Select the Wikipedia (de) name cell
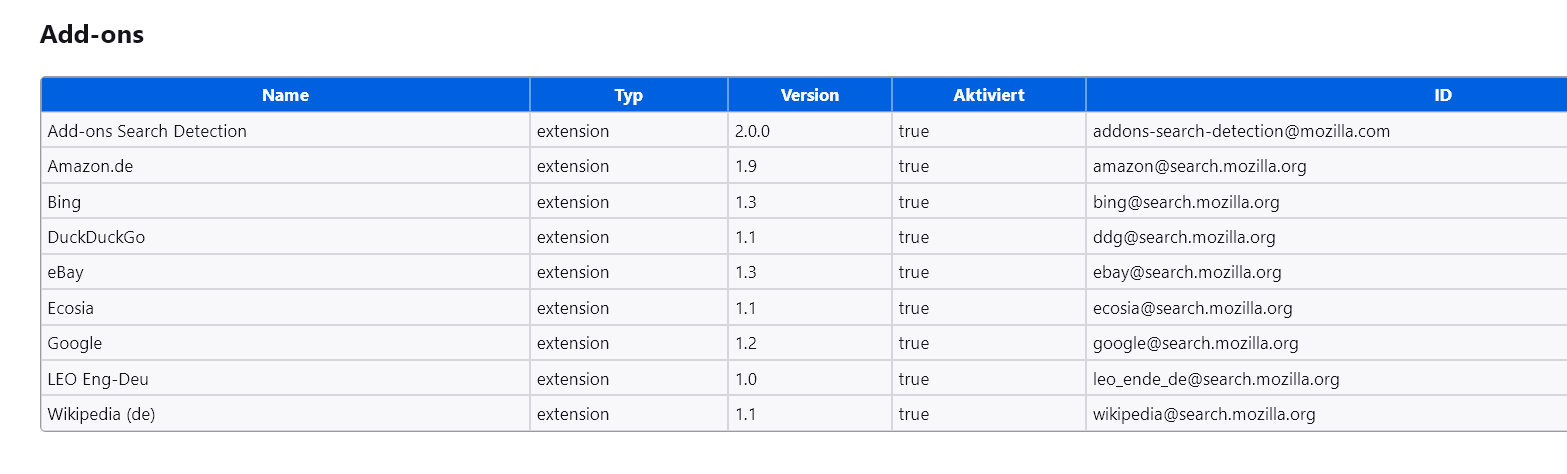Viewport: 1567px width, 474px height. tap(101, 414)
